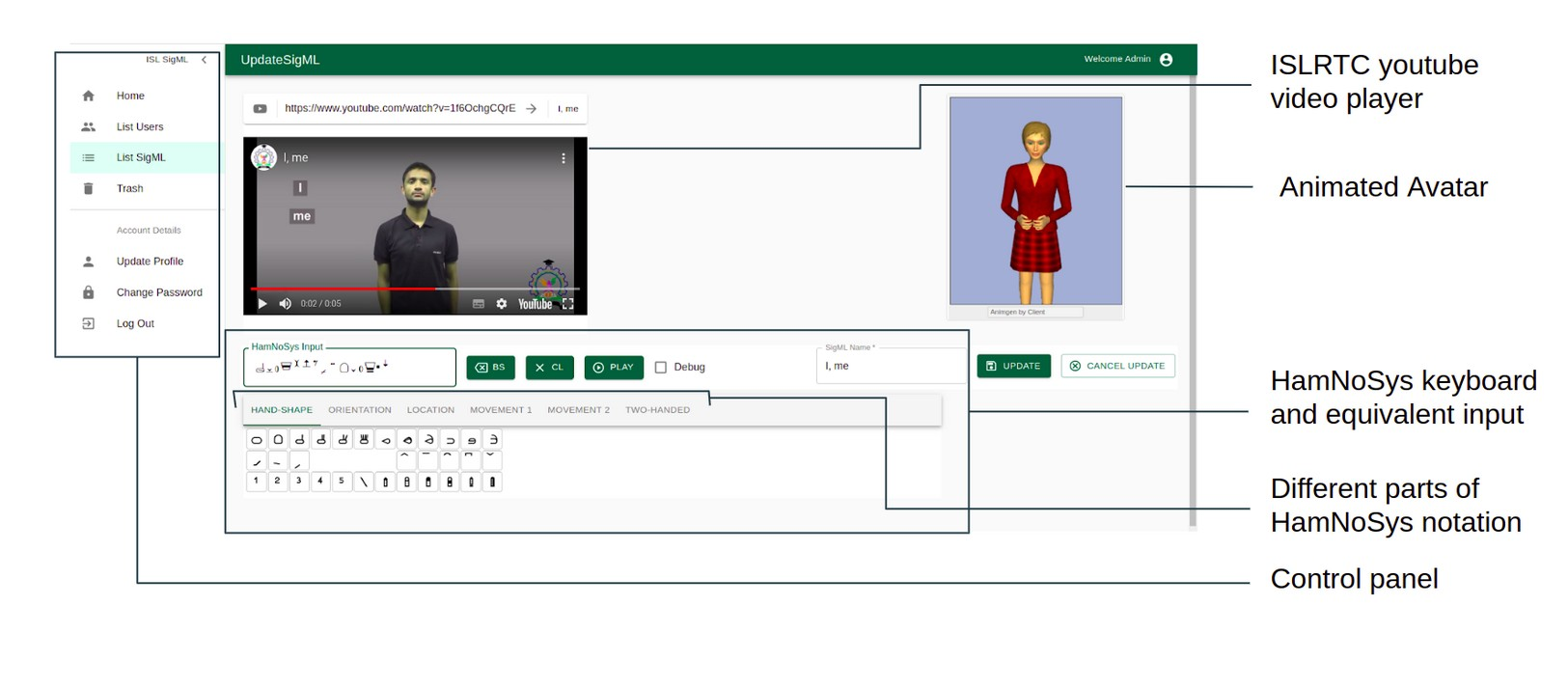Click the CL clear button

550,368
